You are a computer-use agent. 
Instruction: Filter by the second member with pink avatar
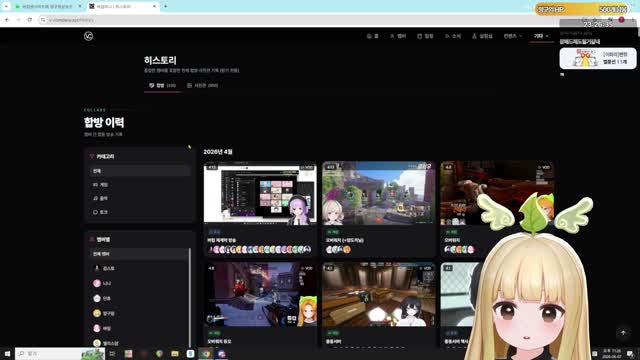[138, 283]
